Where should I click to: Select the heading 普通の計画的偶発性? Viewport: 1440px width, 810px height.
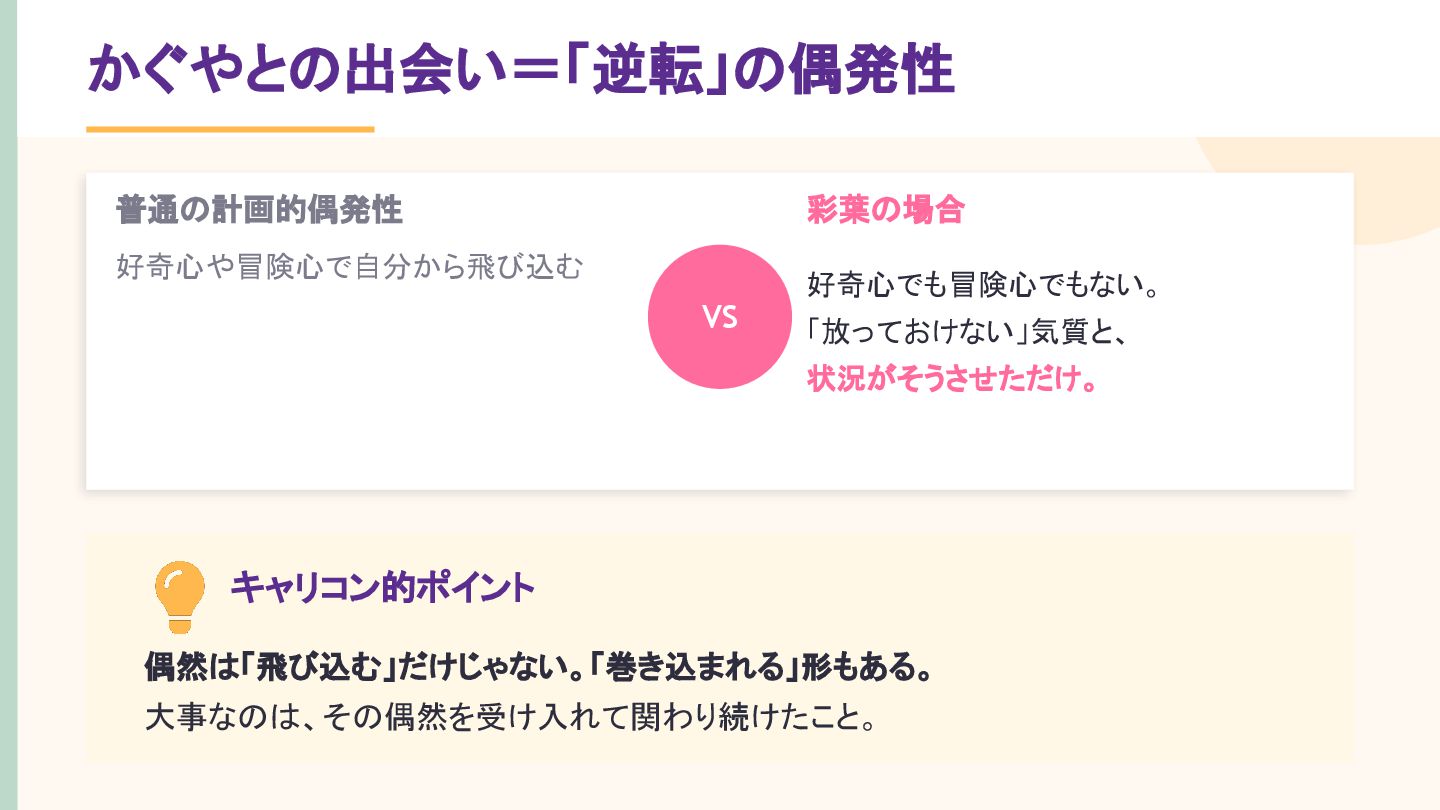click(259, 211)
